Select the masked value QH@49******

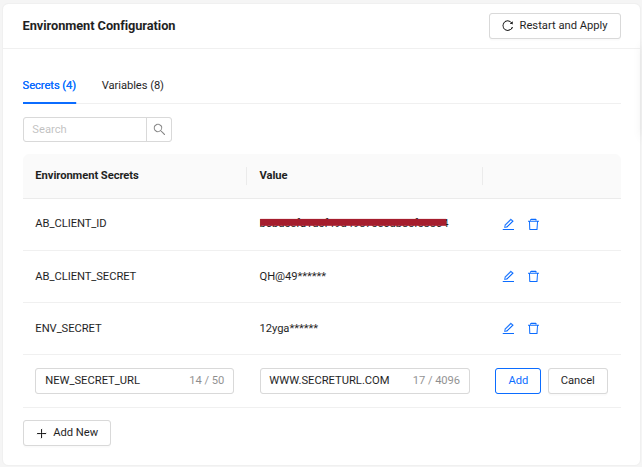point(293,276)
